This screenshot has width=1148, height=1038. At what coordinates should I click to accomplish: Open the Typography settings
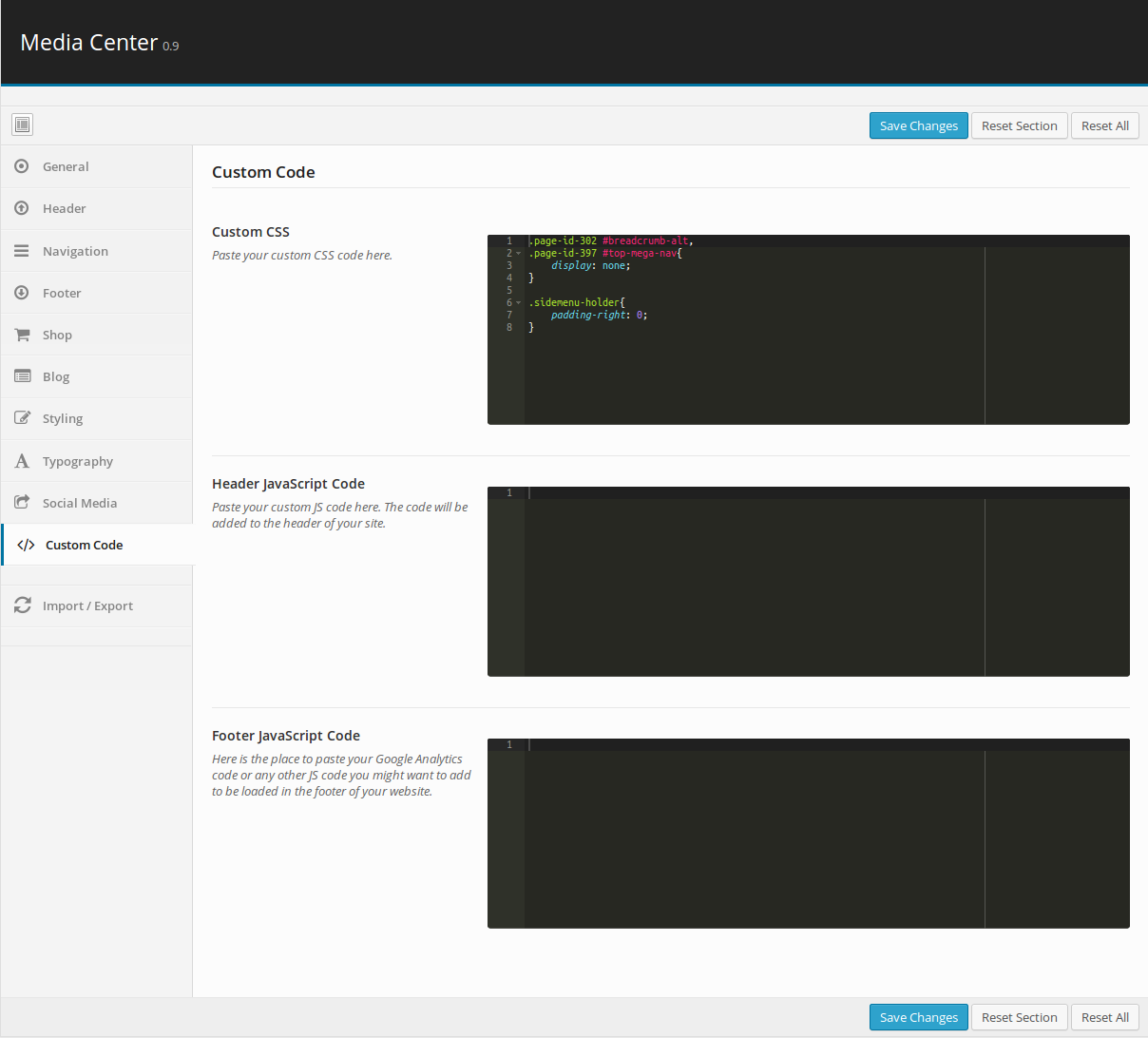tap(97, 461)
